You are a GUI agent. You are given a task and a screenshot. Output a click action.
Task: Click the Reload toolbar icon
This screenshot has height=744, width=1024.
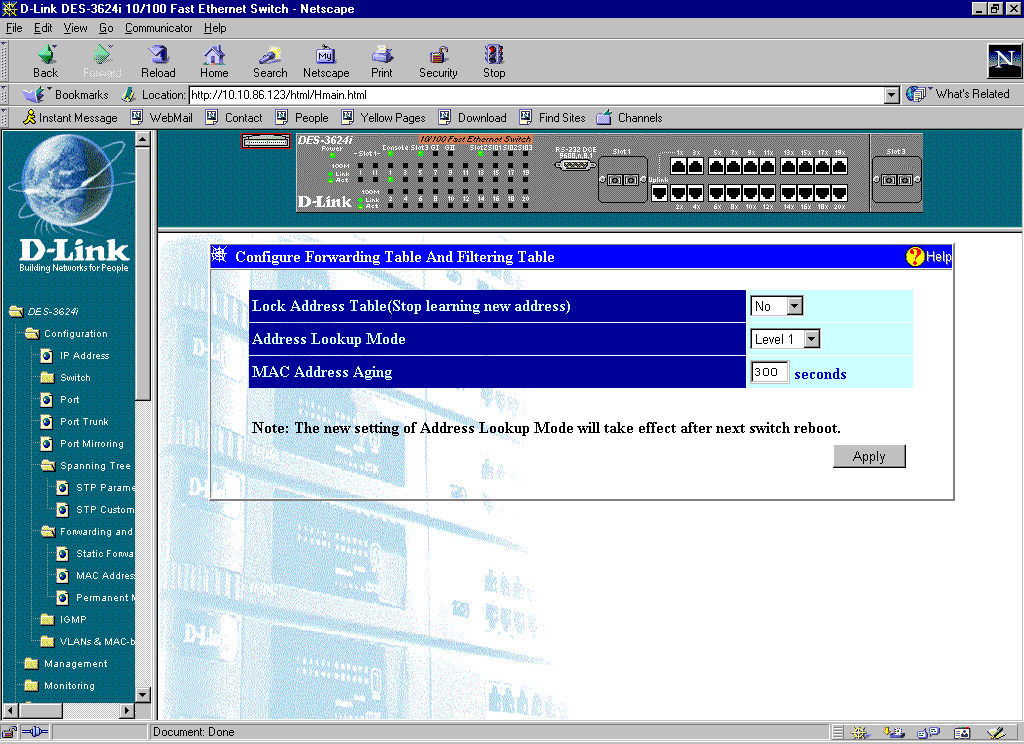158,56
